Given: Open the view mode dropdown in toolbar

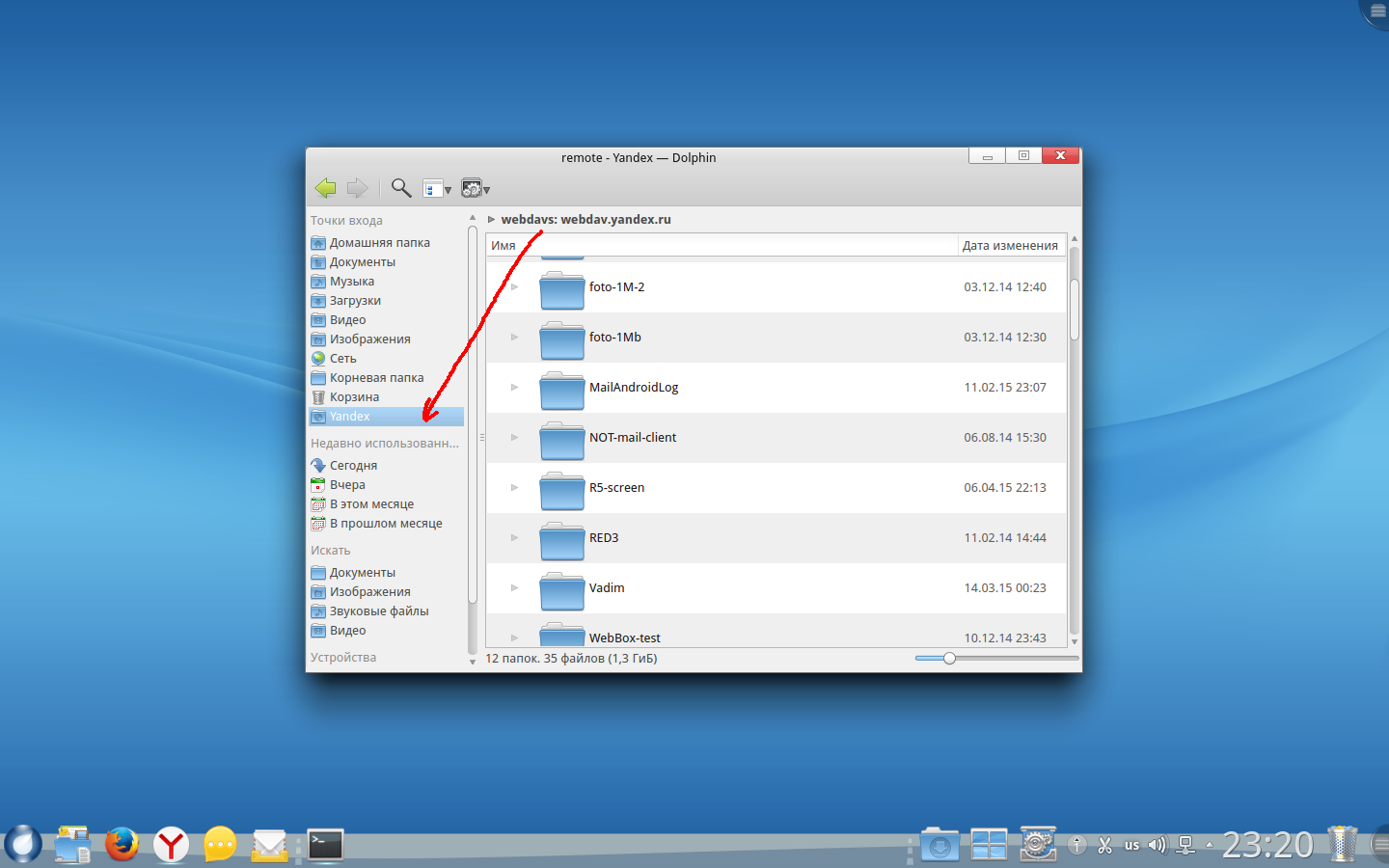Looking at the screenshot, I should click(x=437, y=189).
